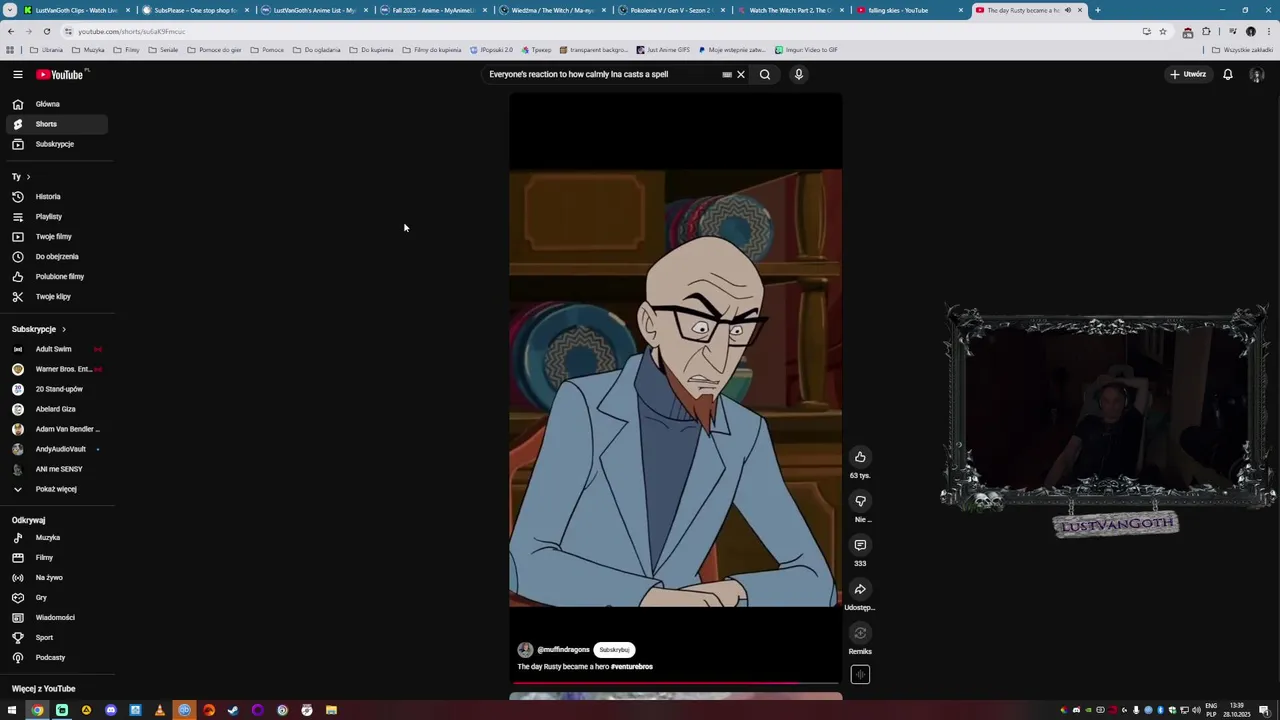
Task: Open the account avatar menu
Action: coord(1257,75)
